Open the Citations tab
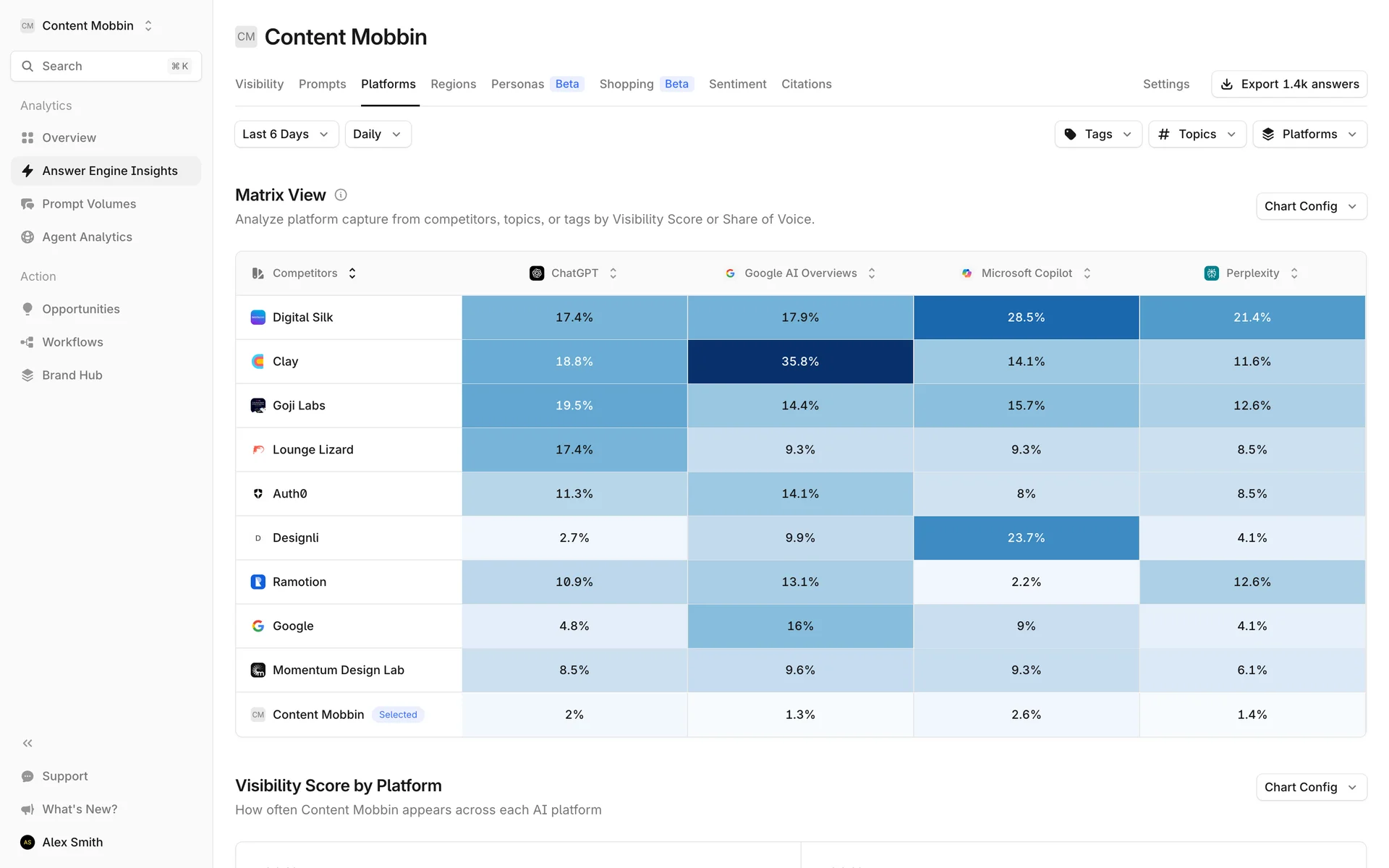Screen dimensions: 1389x868 click(806, 84)
